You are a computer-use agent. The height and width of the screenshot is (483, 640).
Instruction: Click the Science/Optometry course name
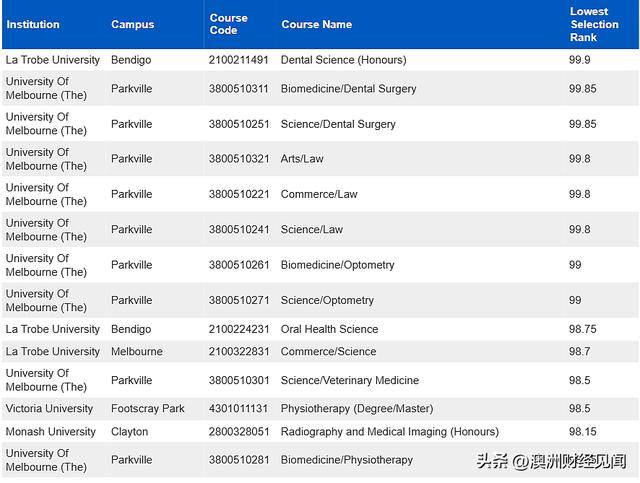pos(327,300)
